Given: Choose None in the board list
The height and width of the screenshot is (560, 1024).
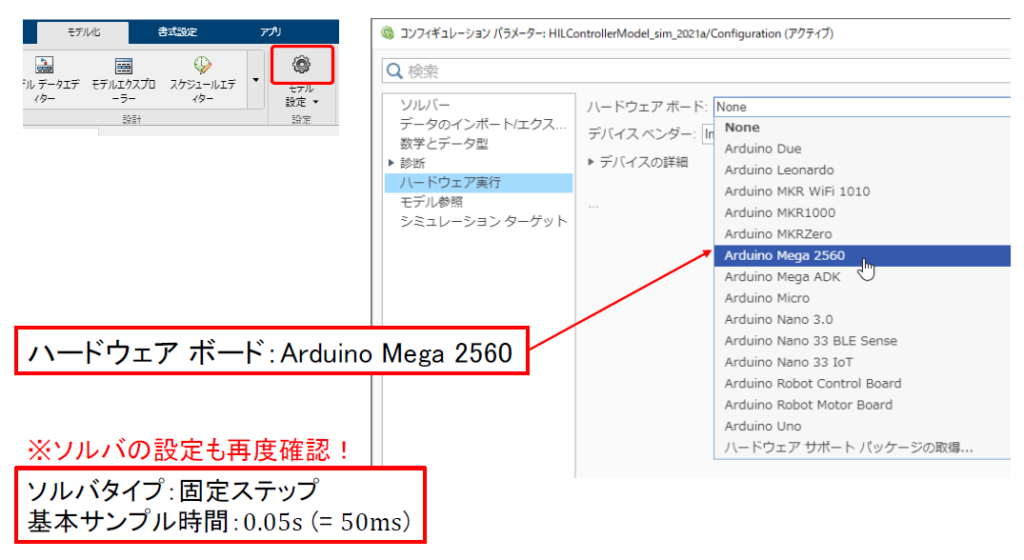Looking at the screenshot, I should [862, 127].
